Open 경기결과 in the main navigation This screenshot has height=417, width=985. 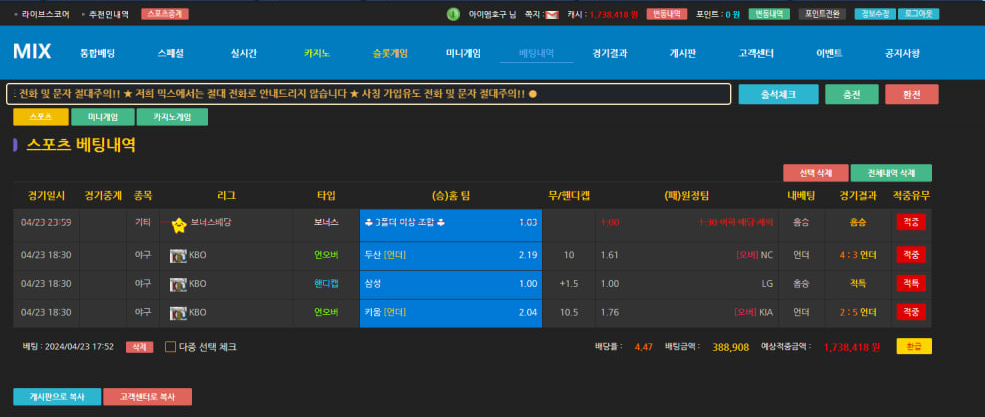coord(609,53)
